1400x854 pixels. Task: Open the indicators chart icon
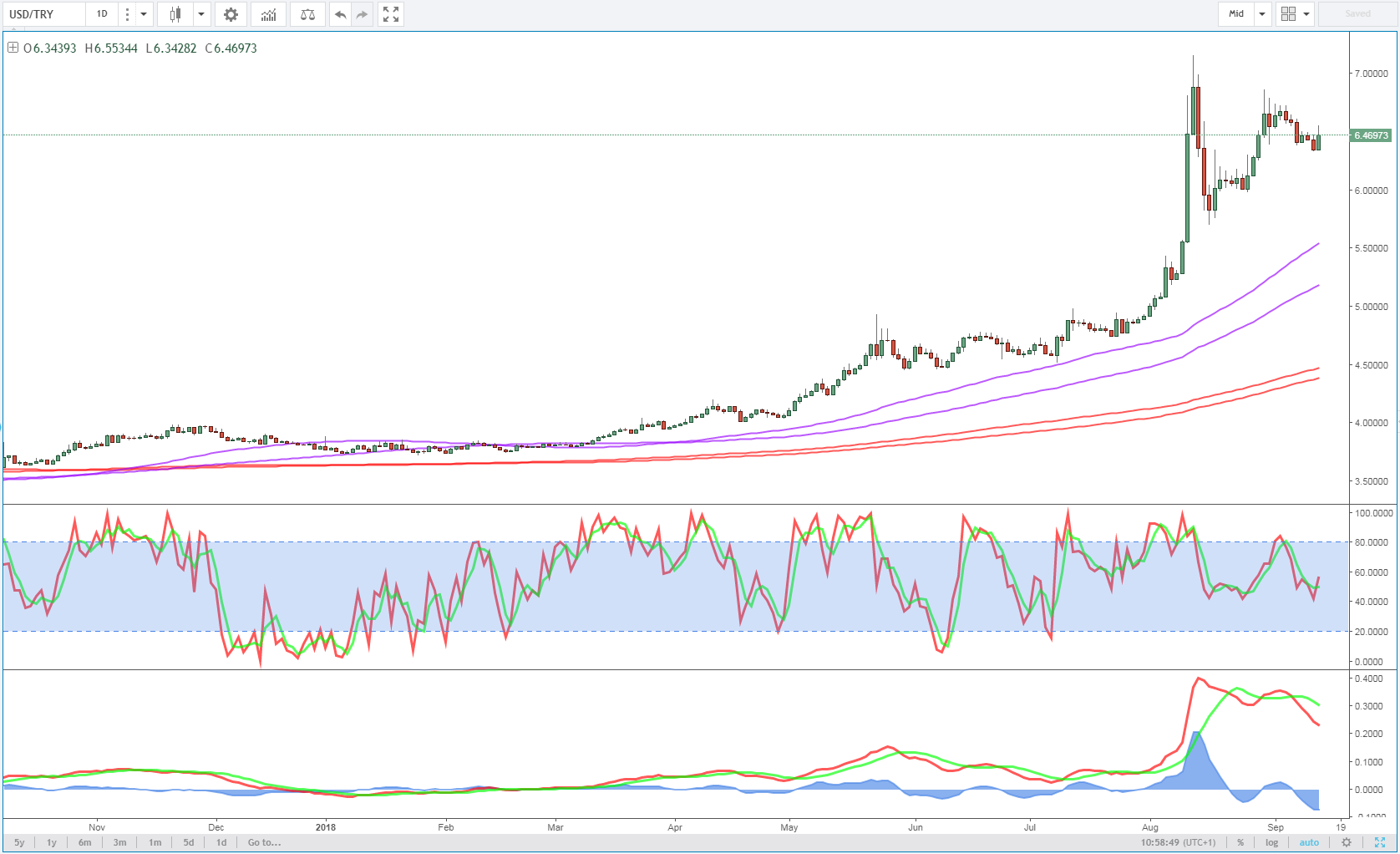(268, 14)
